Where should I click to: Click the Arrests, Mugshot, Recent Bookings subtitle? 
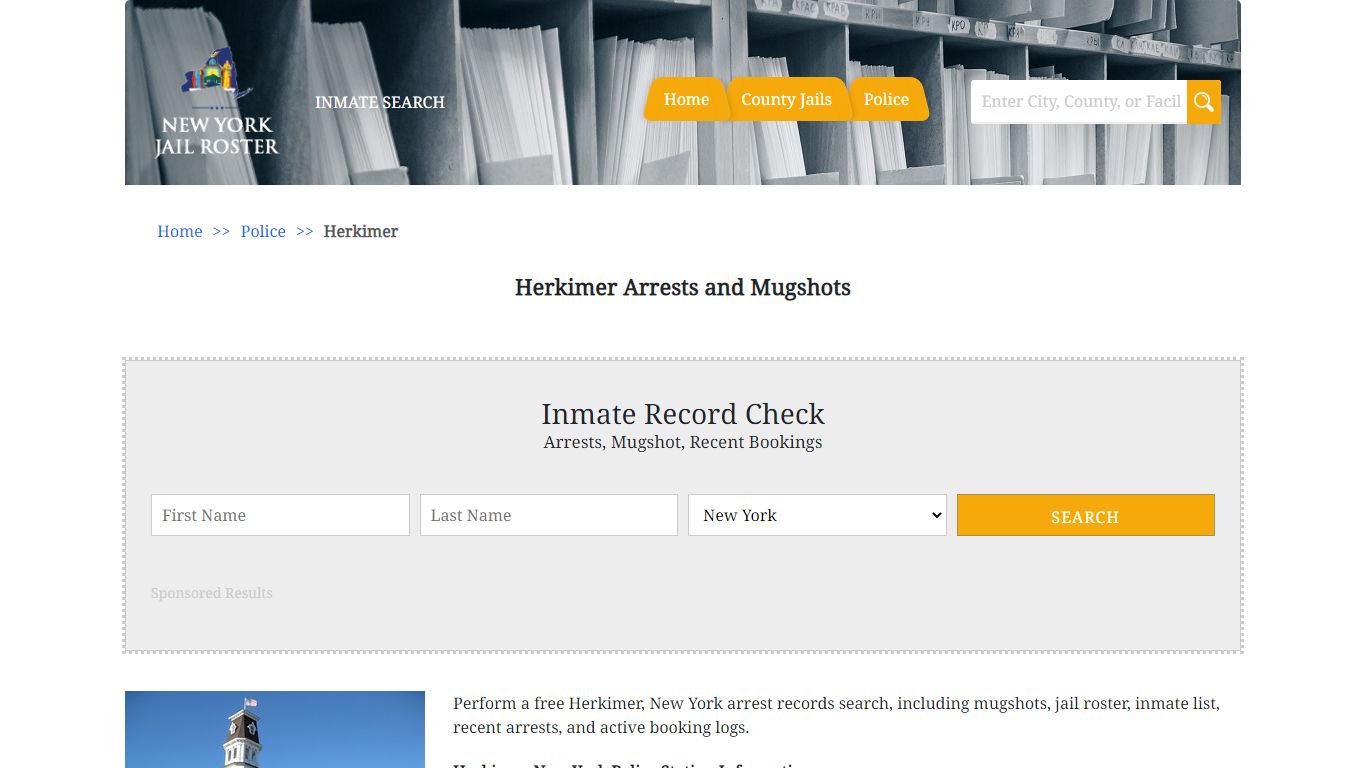tap(683, 442)
